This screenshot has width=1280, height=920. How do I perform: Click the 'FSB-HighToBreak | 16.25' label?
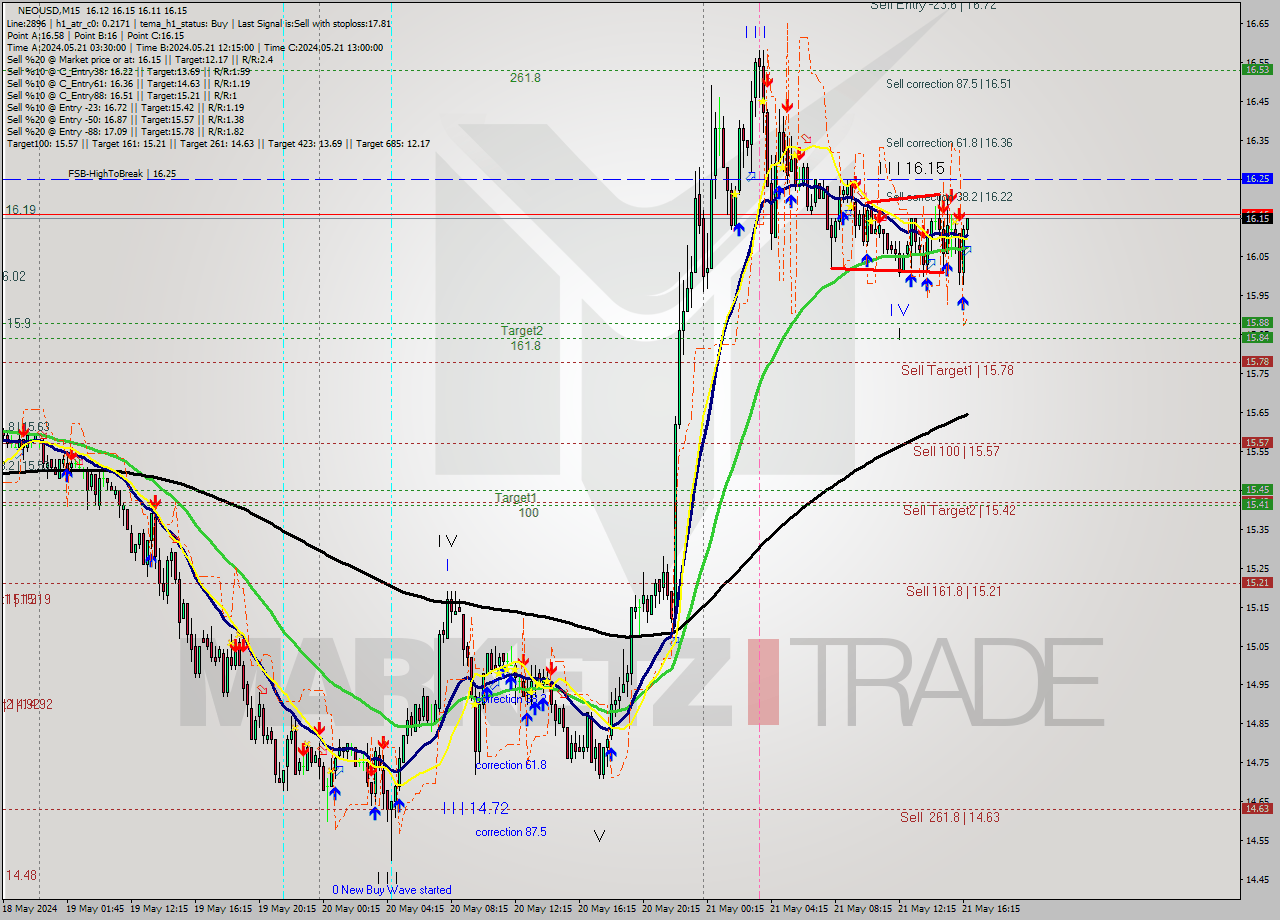coord(122,174)
